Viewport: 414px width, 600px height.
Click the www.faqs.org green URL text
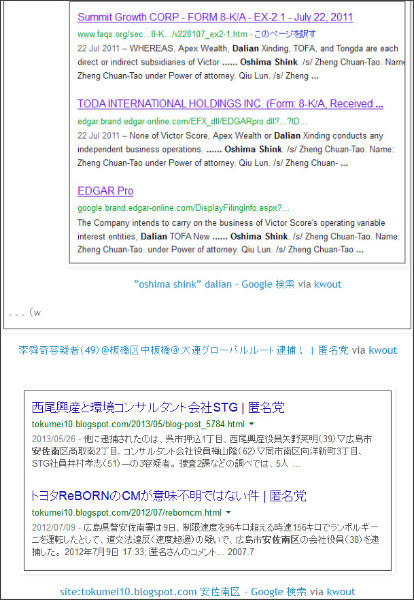point(162,34)
